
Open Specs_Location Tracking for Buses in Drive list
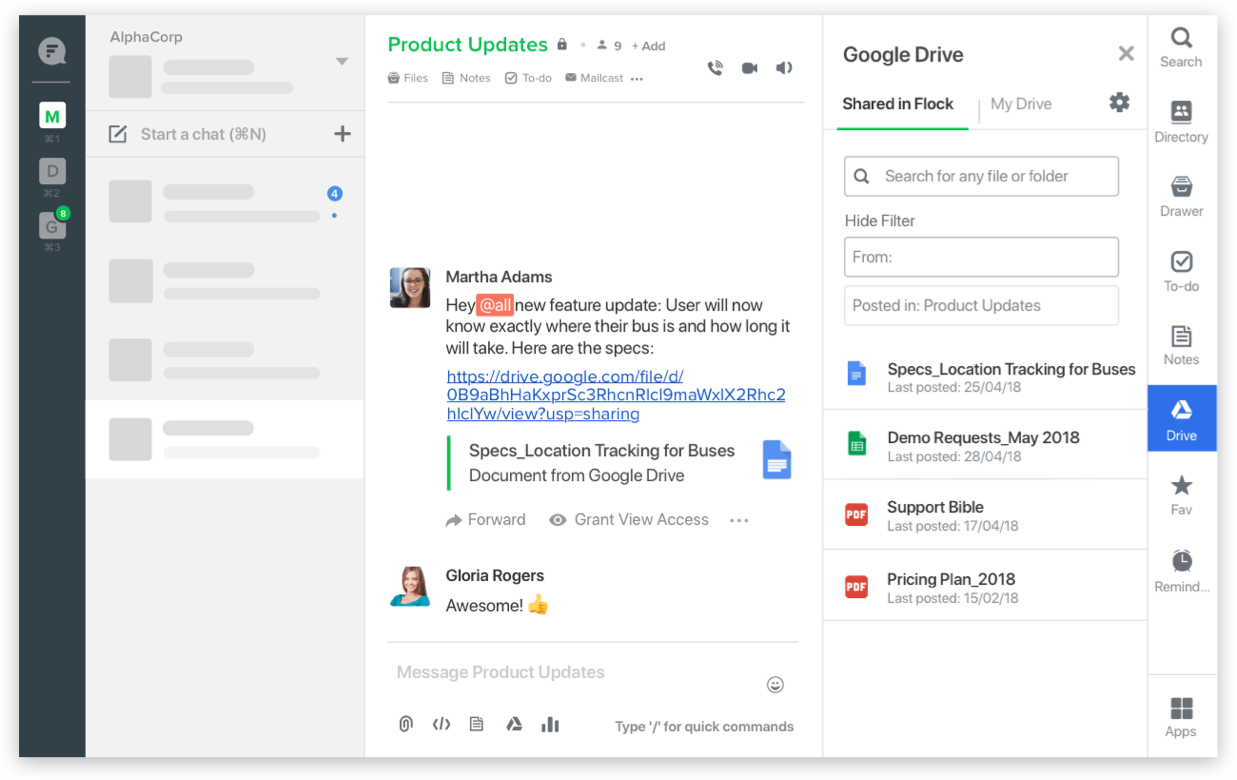pyautogui.click(x=985, y=376)
